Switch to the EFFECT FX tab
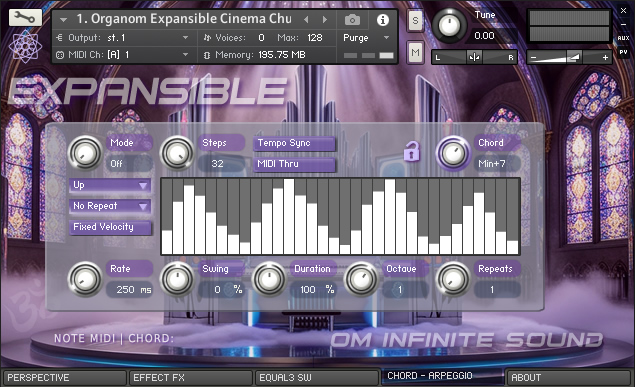This screenshot has height=387, width=635. click(190, 378)
